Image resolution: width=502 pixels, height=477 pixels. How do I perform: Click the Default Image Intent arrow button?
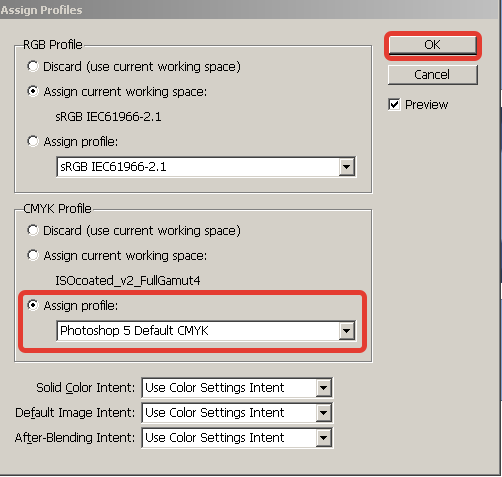pyautogui.click(x=323, y=413)
